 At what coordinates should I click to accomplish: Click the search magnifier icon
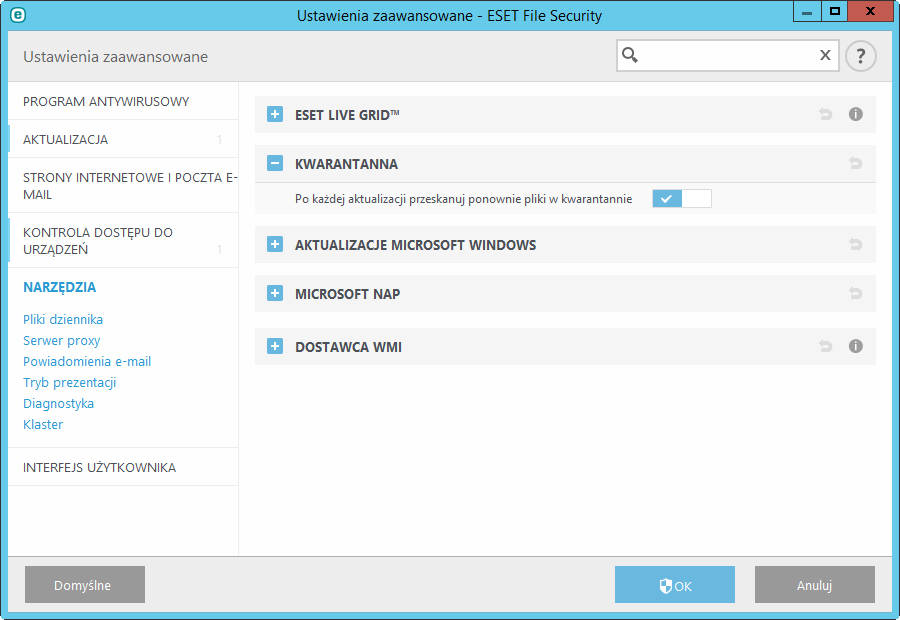(x=630, y=55)
